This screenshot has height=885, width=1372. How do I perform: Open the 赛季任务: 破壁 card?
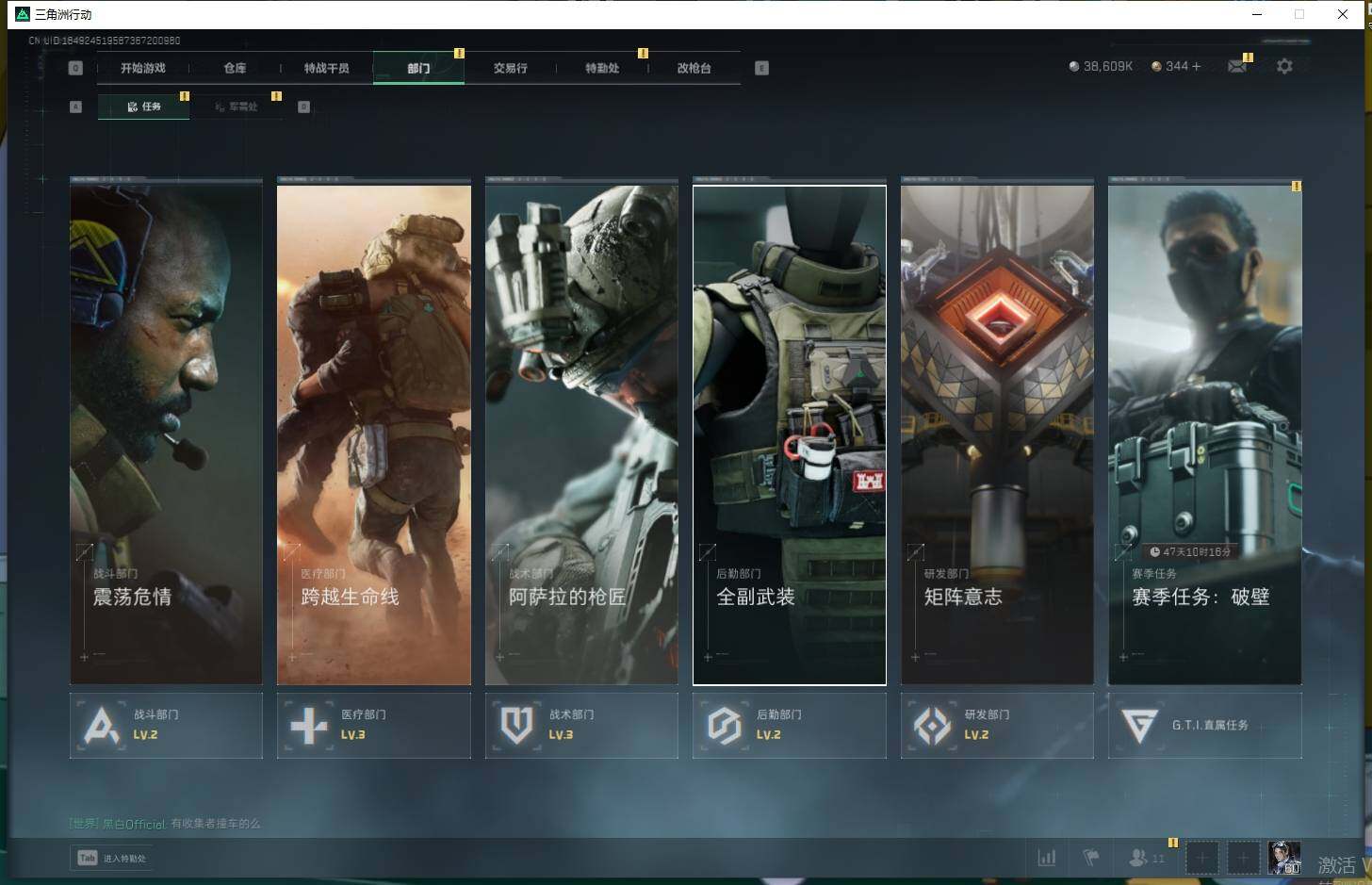pos(1205,434)
